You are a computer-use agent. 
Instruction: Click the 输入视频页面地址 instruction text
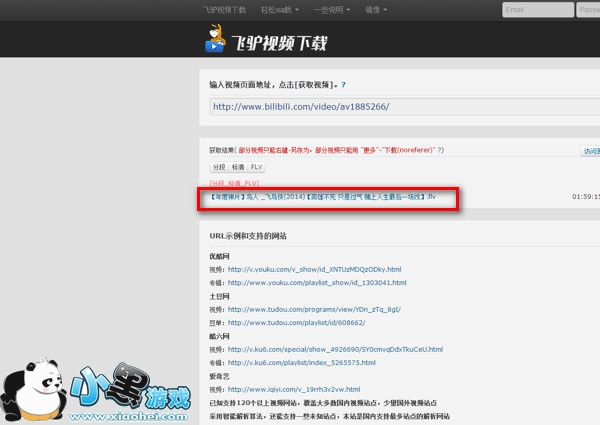click(274, 85)
